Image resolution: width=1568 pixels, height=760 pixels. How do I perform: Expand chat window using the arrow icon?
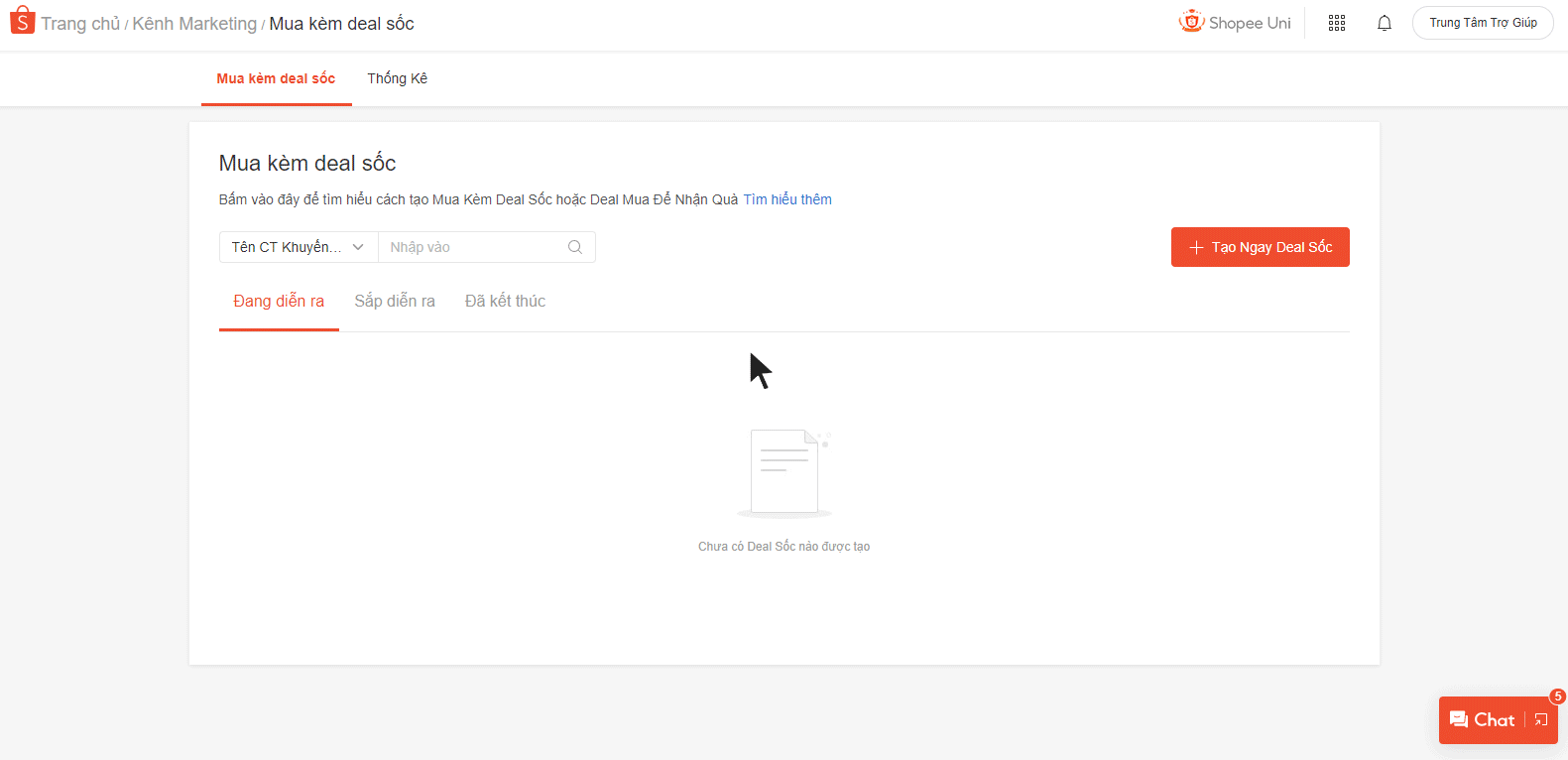(x=1540, y=720)
